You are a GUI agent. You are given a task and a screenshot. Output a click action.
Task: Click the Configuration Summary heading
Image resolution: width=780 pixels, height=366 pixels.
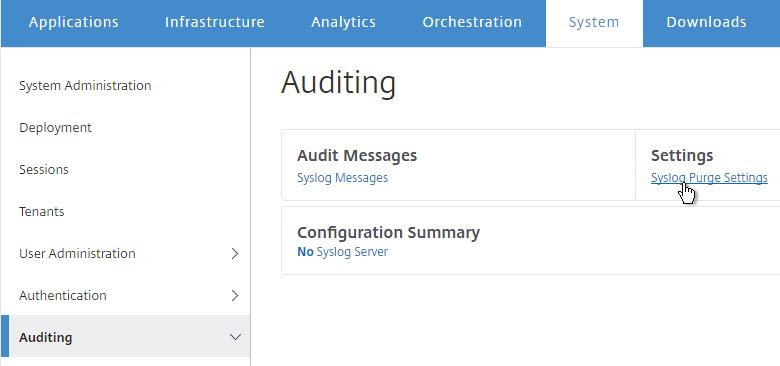pos(388,232)
